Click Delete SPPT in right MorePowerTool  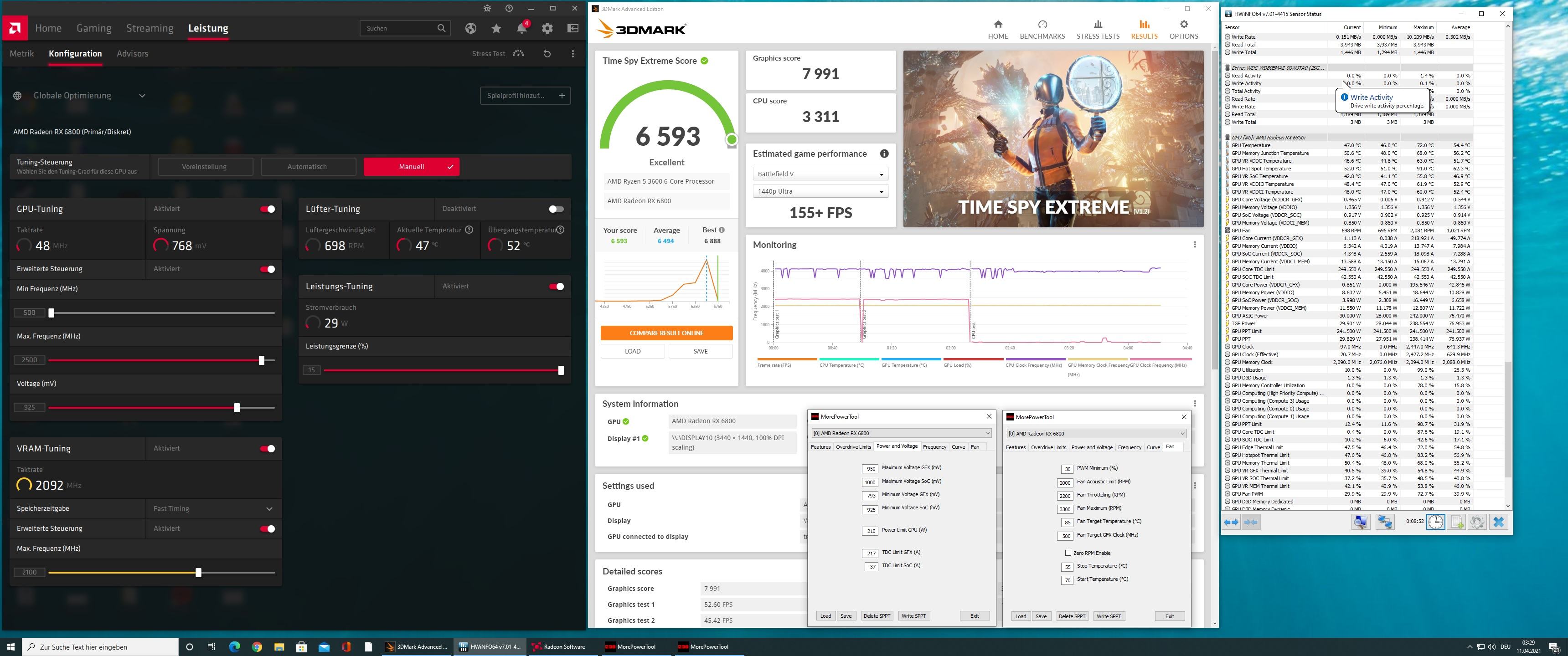[1071, 616]
